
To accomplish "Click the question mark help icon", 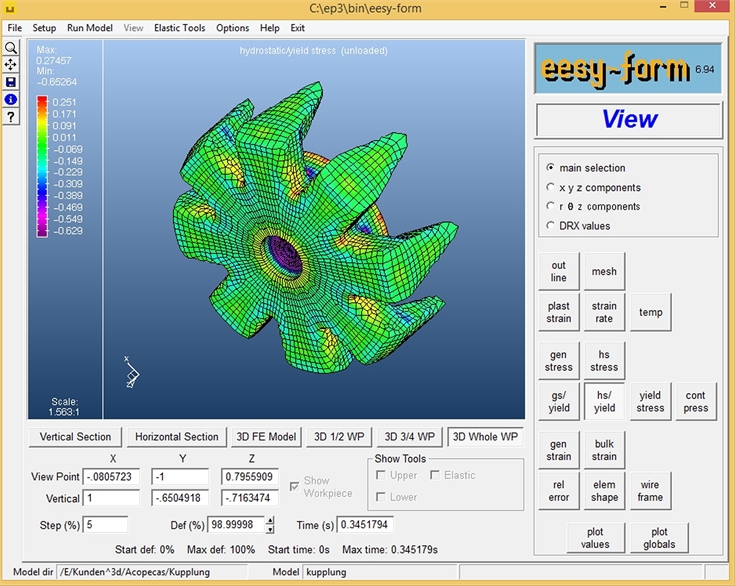I will tap(11, 117).
